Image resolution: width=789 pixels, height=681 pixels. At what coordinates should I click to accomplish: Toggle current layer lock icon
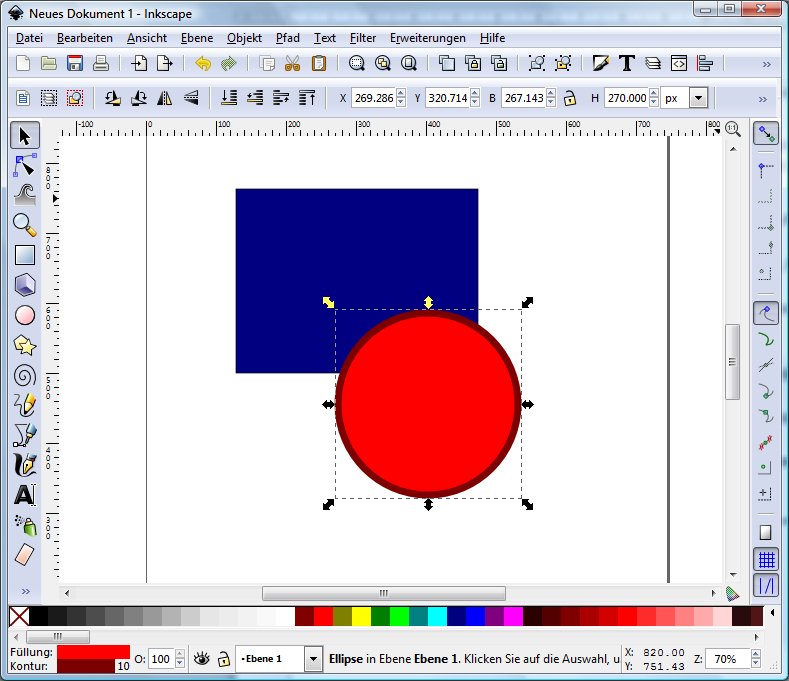[223, 658]
